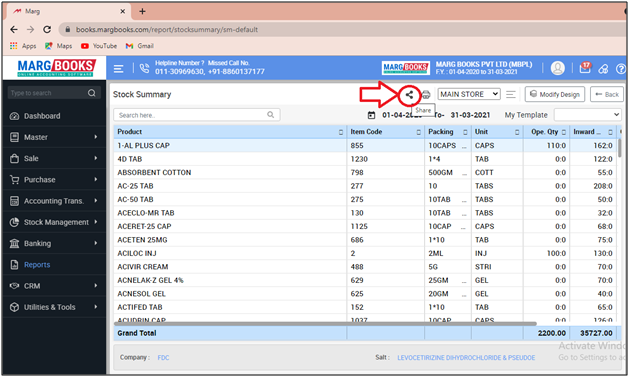Open notifications with 17 badge
Screen dimensions: 630x377
click(585, 68)
